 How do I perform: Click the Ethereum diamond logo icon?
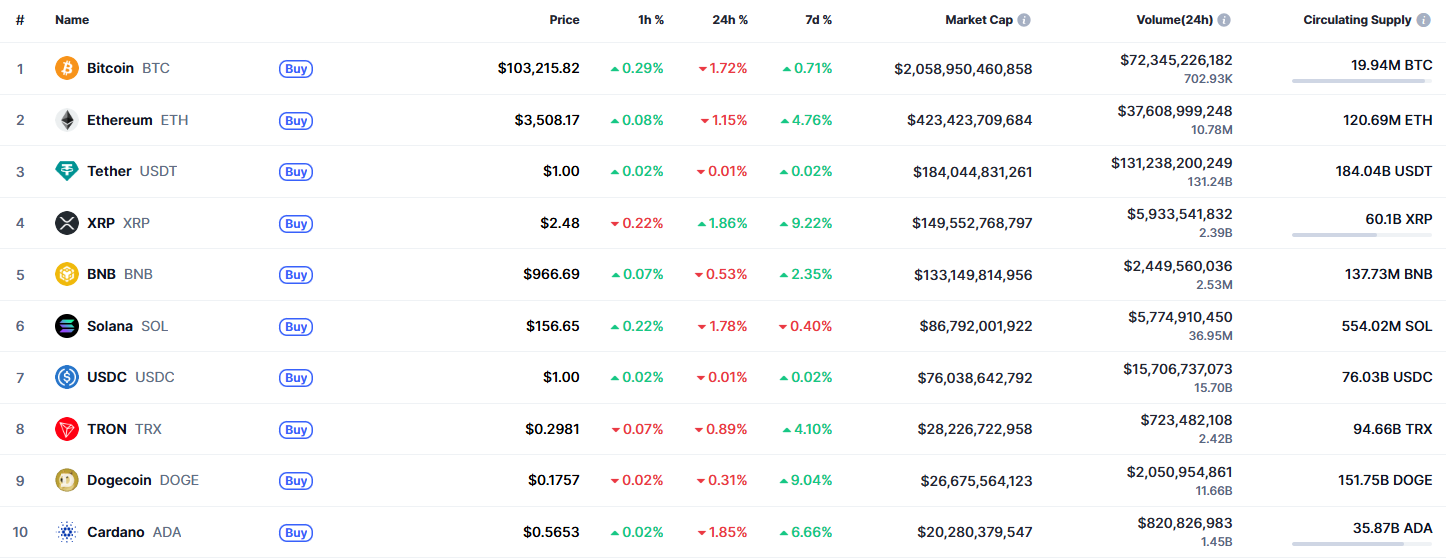(x=67, y=120)
